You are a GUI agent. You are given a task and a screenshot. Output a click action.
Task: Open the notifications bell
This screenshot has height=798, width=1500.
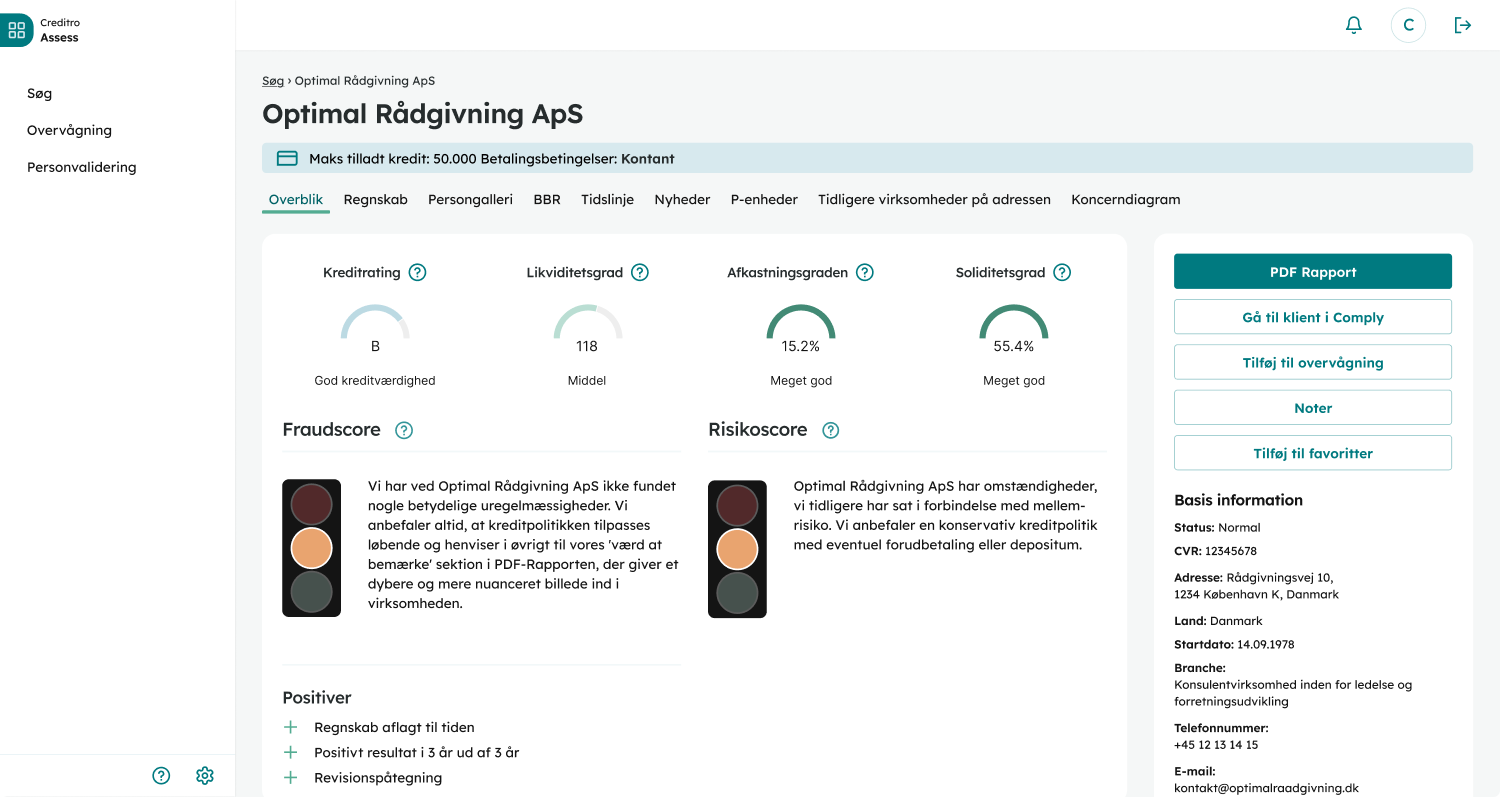(x=1354, y=25)
